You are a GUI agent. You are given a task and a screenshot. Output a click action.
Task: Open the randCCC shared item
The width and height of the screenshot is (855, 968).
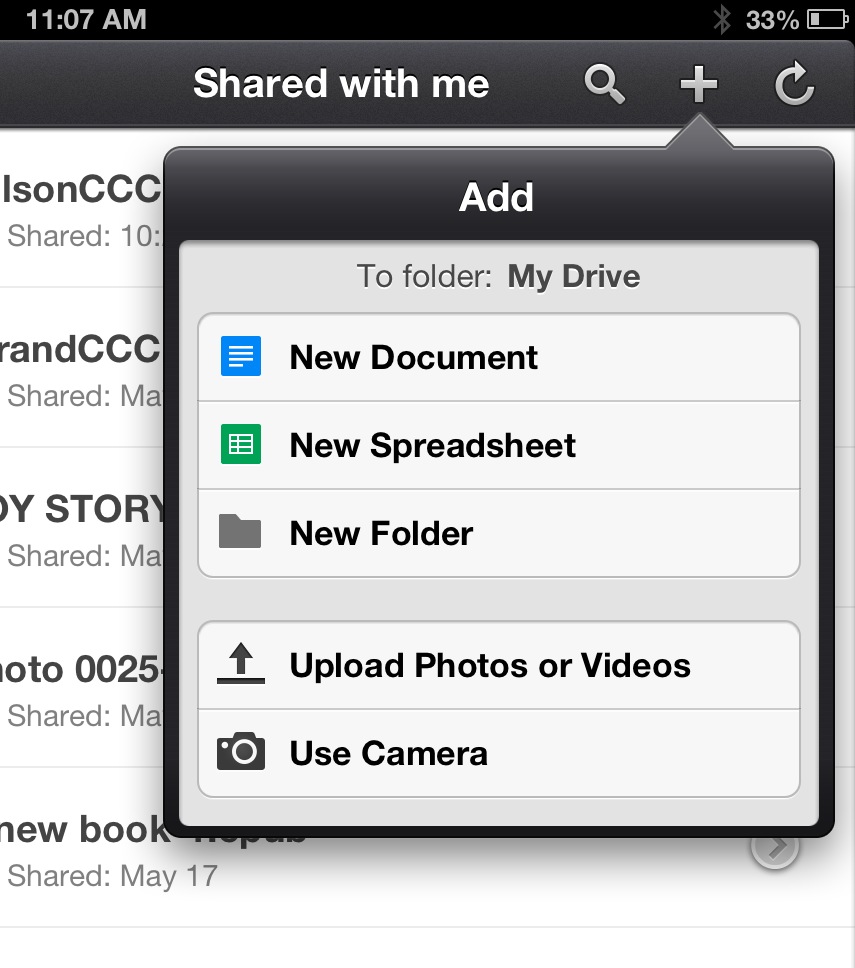81,368
